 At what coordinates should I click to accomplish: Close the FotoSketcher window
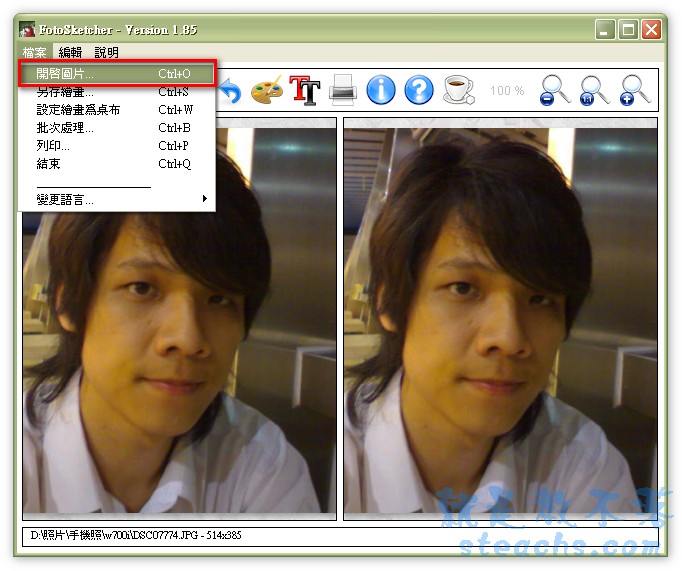point(651,30)
